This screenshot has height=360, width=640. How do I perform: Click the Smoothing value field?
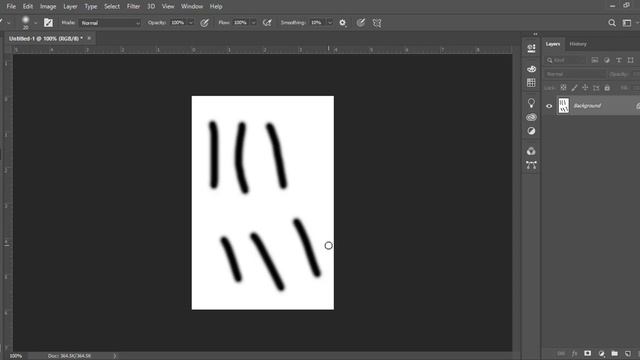[316, 23]
